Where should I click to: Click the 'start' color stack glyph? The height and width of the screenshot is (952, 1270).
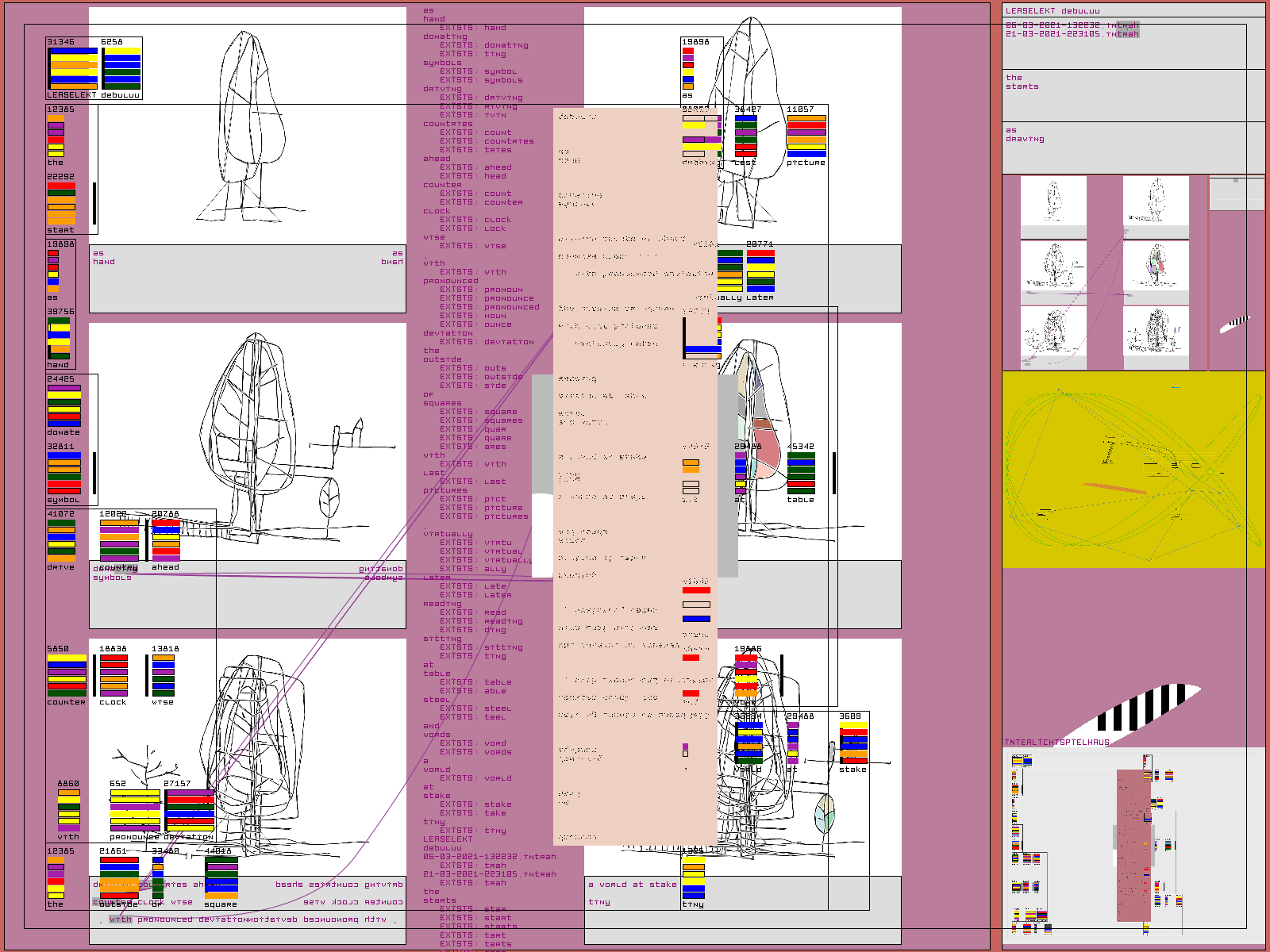[61, 204]
